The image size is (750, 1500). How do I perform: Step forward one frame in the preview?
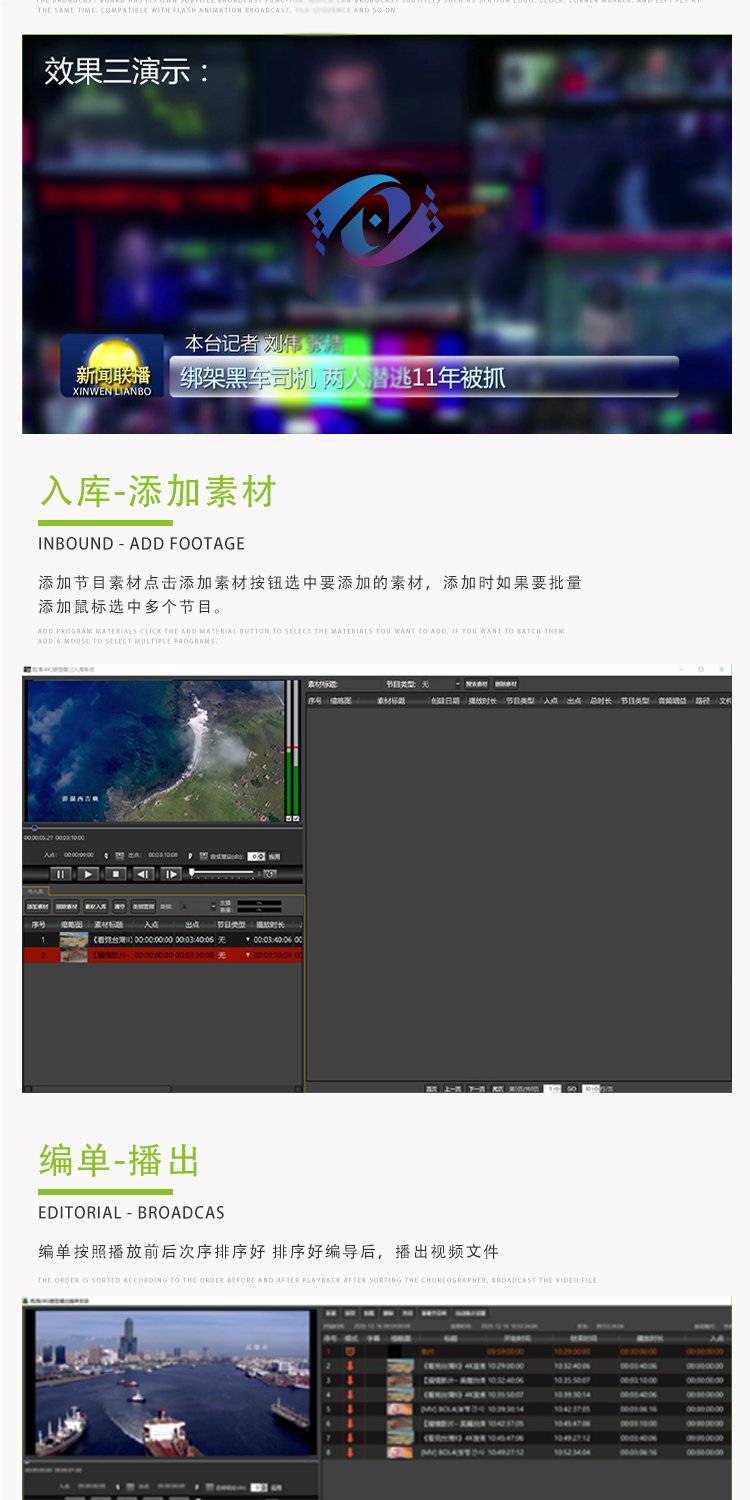[x=171, y=874]
